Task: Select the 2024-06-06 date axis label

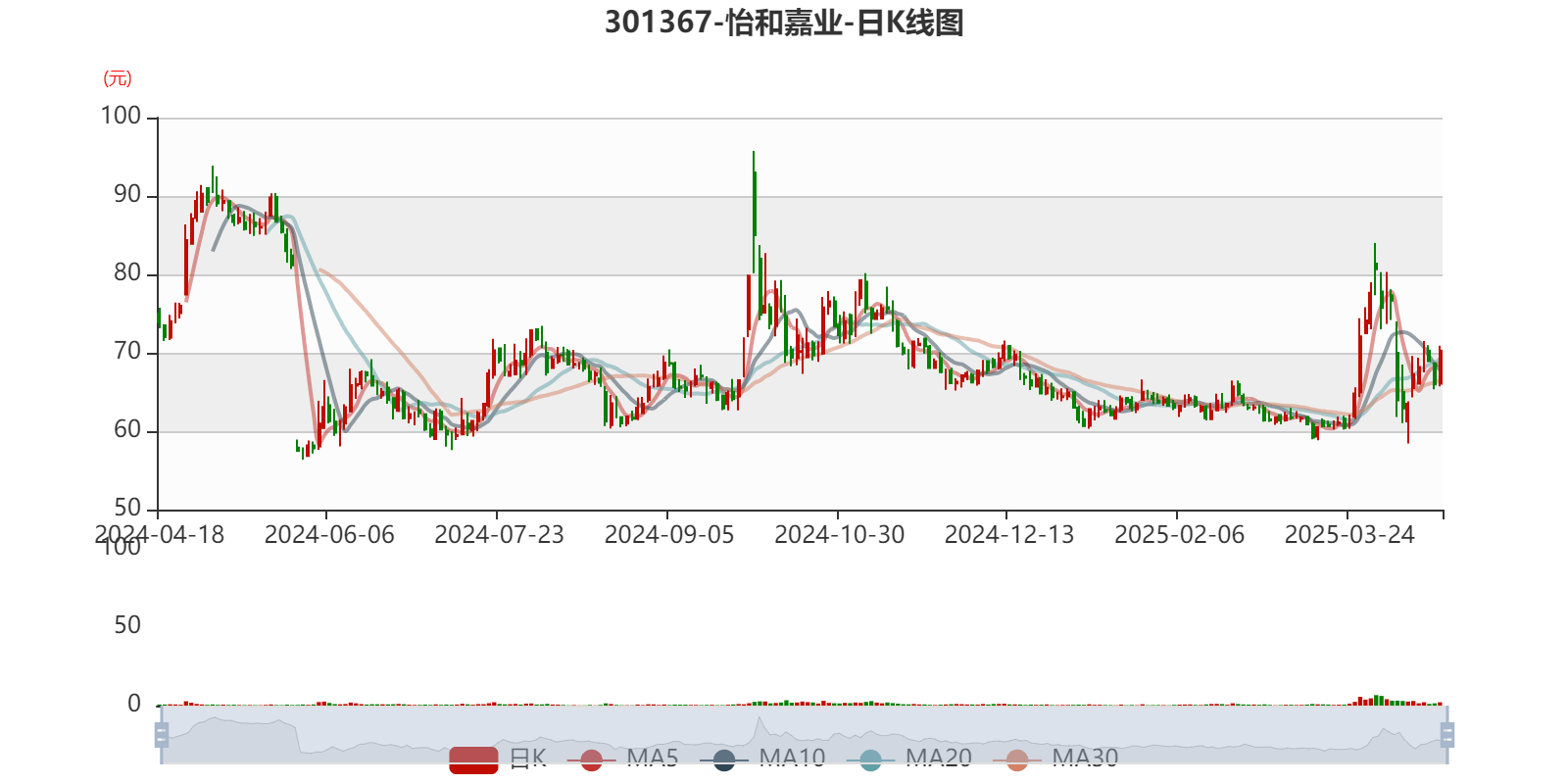Action: [328, 534]
